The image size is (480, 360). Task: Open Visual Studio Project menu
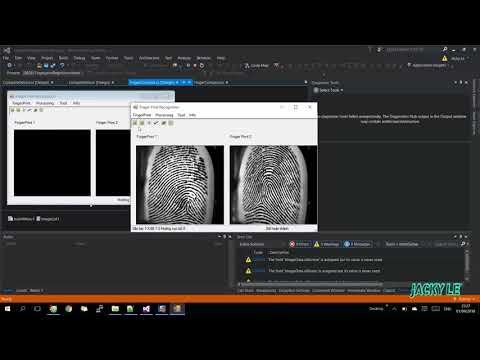pyautogui.click(x=47, y=58)
